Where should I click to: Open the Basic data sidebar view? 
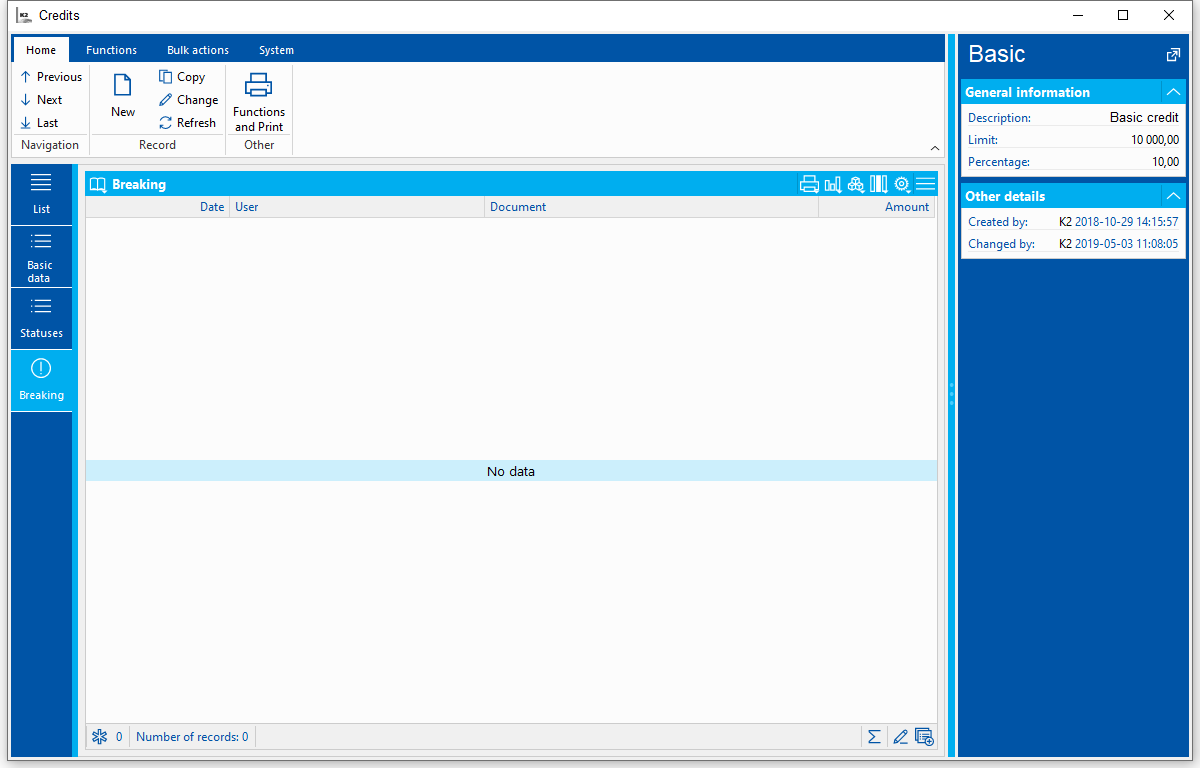click(41, 257)
